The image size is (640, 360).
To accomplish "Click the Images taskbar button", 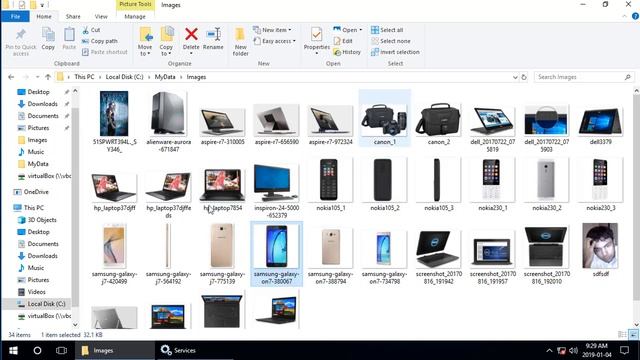I will (x=114, y=350).
